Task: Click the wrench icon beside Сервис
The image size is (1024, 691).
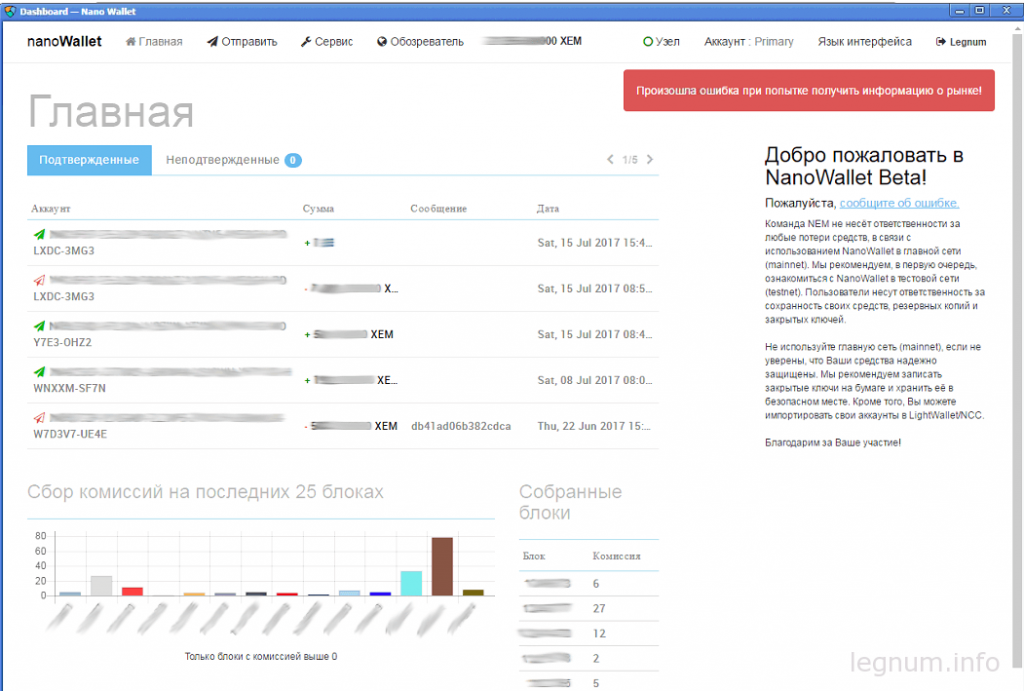Action: [306, 42]
